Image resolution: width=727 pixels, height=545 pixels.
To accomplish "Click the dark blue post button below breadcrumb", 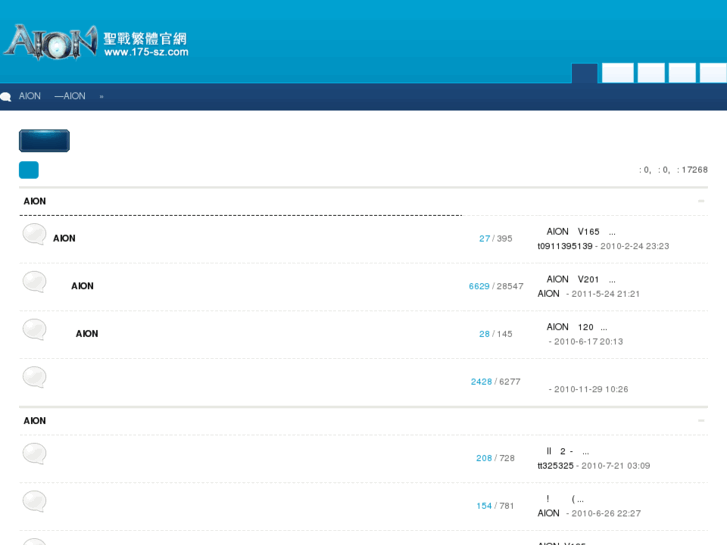I will [45, 141].
